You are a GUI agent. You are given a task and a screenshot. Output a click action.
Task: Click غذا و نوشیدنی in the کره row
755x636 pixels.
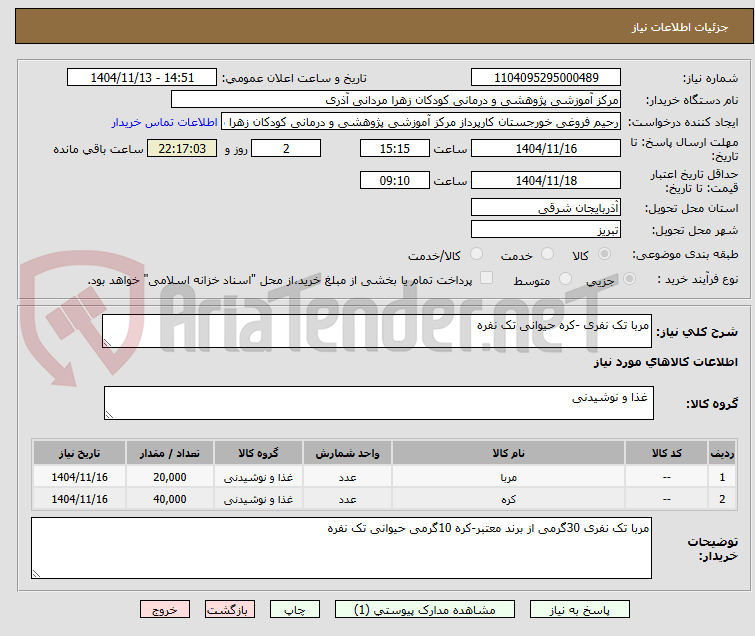pos(259,499)
